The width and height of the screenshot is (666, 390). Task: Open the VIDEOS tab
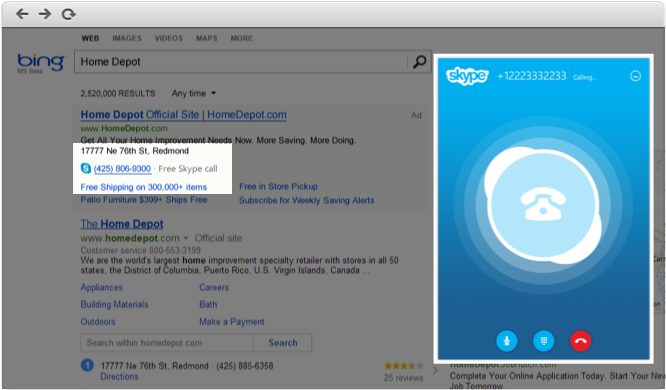[169, 38]
